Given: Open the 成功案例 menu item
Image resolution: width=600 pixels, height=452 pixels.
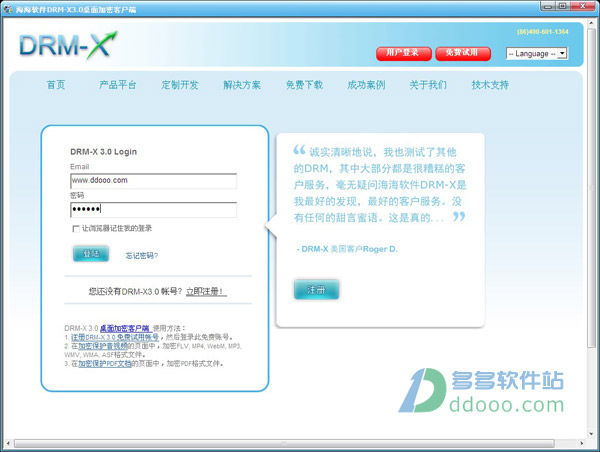Looking at the screenshot, I should pyautogui.click(x=366, y=85).
